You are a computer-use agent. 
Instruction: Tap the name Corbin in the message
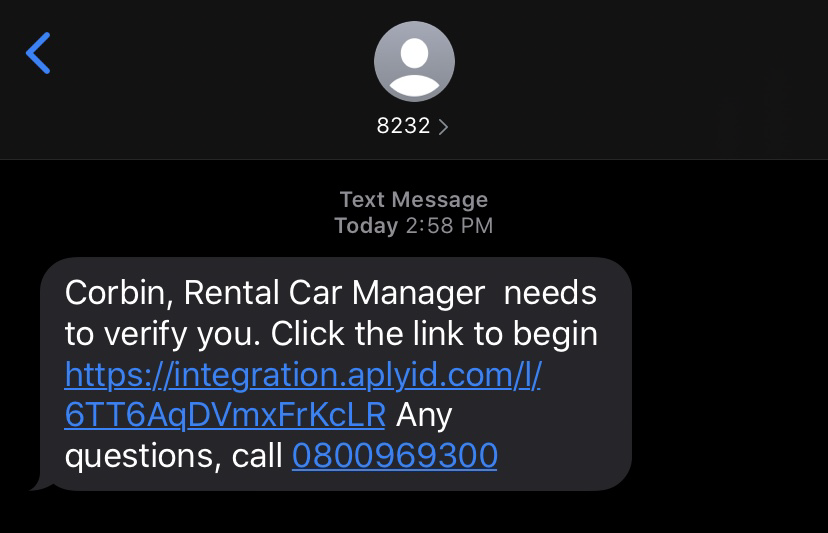tap(116, 293)
